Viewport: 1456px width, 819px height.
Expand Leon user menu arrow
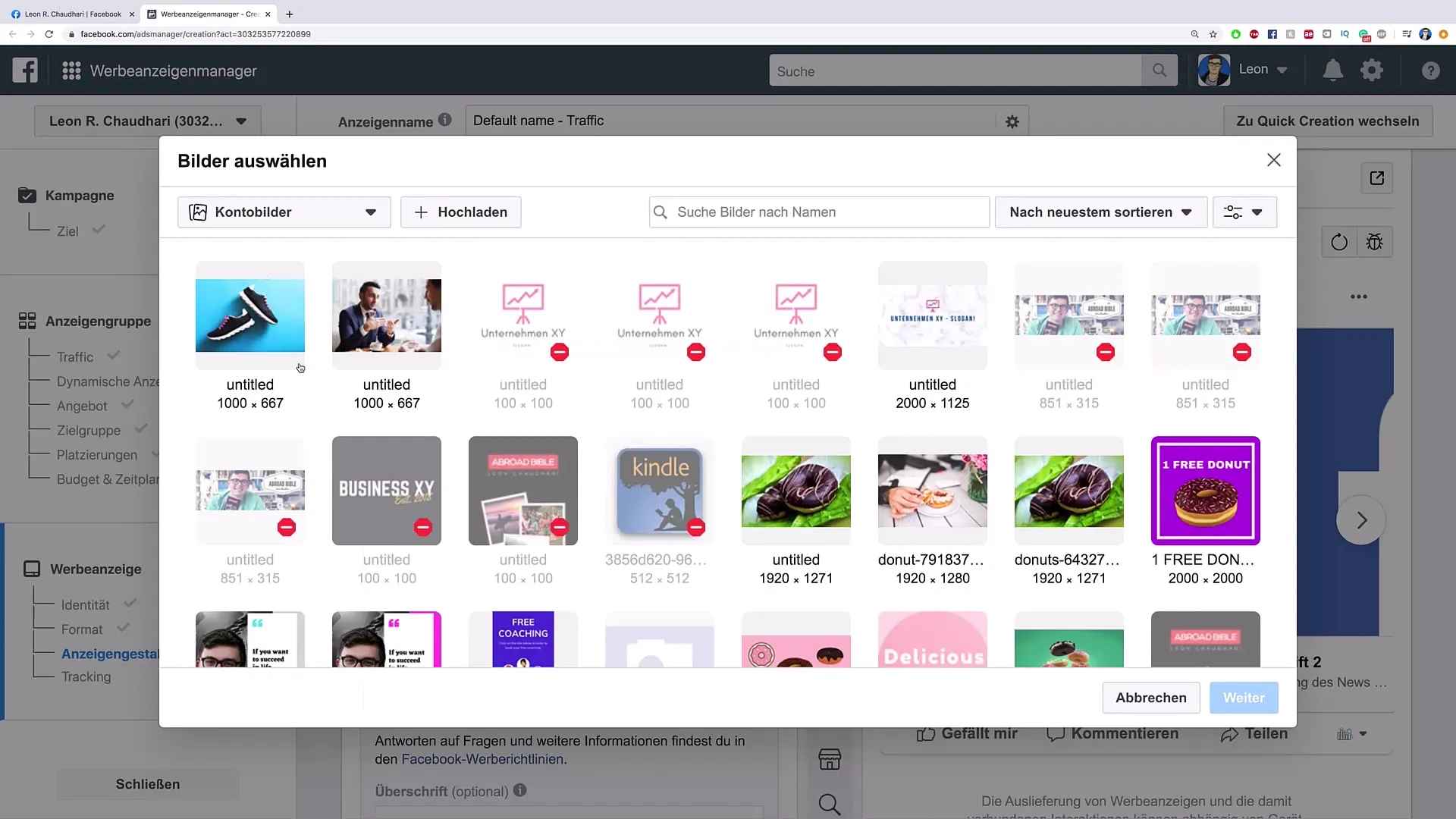click(x=1282, y=70)
